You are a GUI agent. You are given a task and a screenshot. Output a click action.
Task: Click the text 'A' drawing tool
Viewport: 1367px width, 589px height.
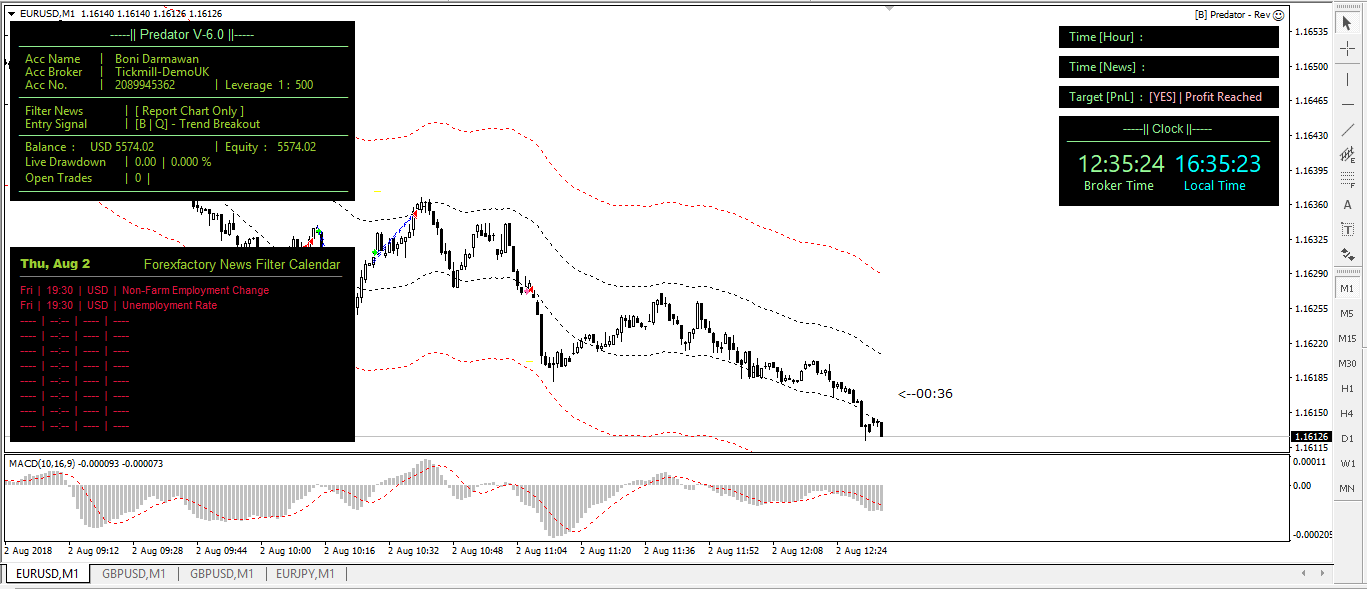pyautogui.click(x=1347, y=205)
